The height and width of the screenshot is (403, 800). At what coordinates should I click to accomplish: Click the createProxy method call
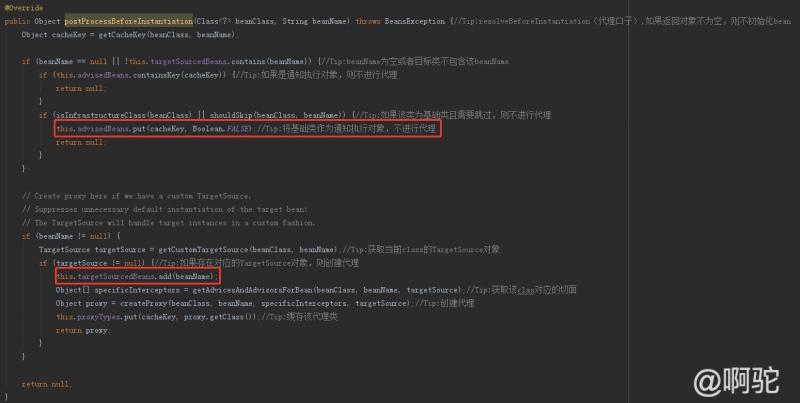click(x=265, y=303)
